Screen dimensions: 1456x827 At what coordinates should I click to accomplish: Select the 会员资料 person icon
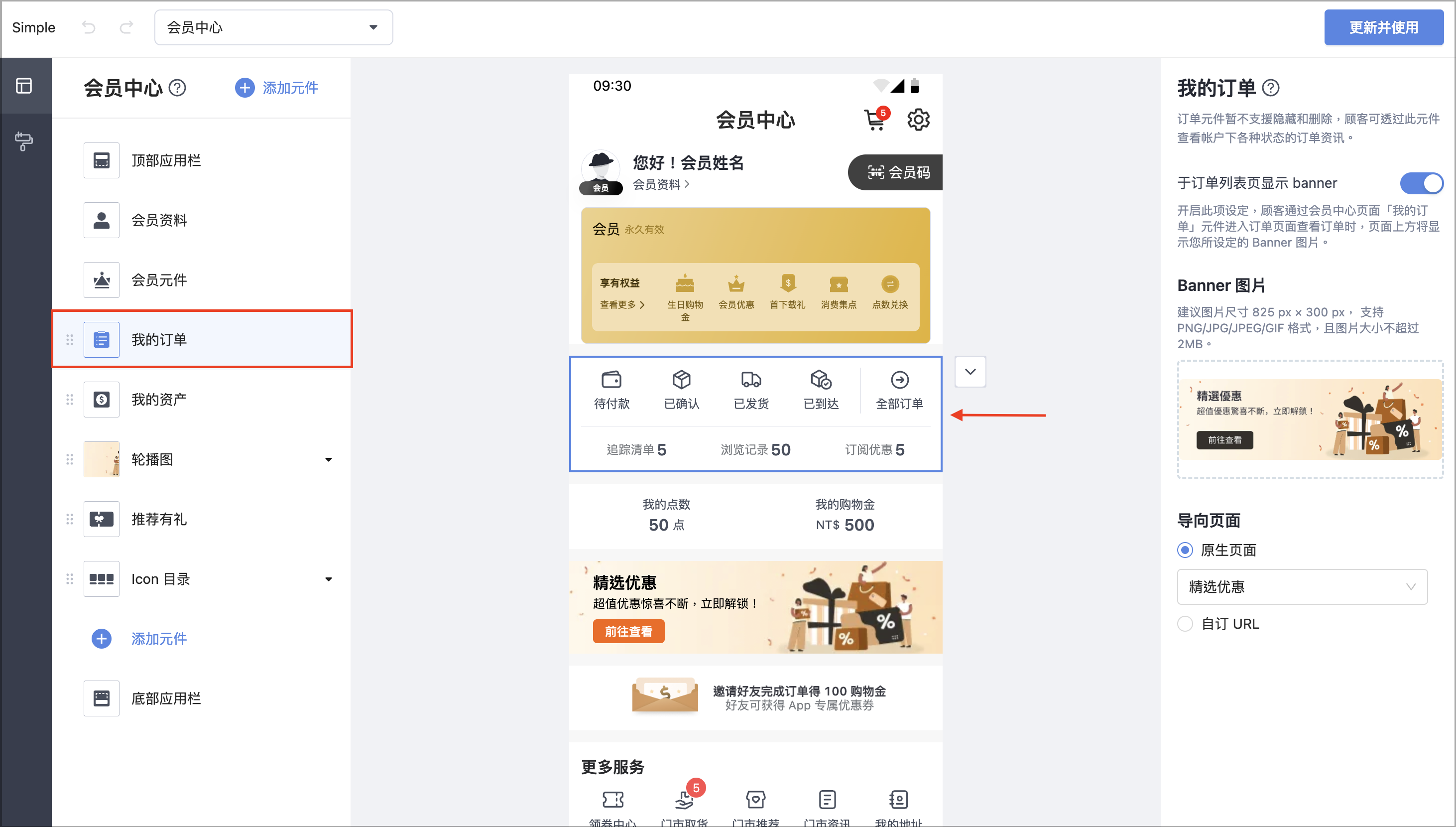[102, 220]
